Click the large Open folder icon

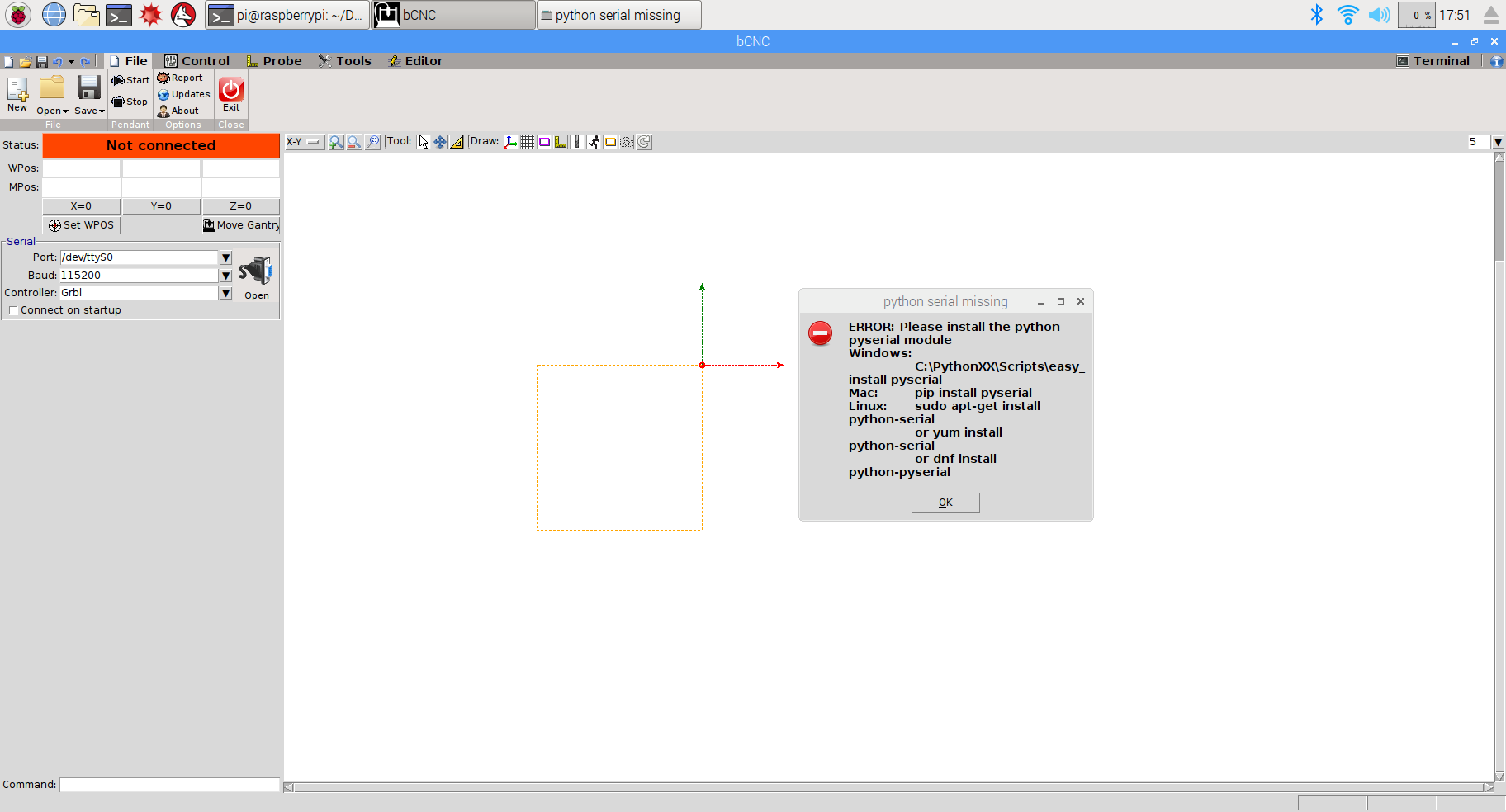point(52,87)
